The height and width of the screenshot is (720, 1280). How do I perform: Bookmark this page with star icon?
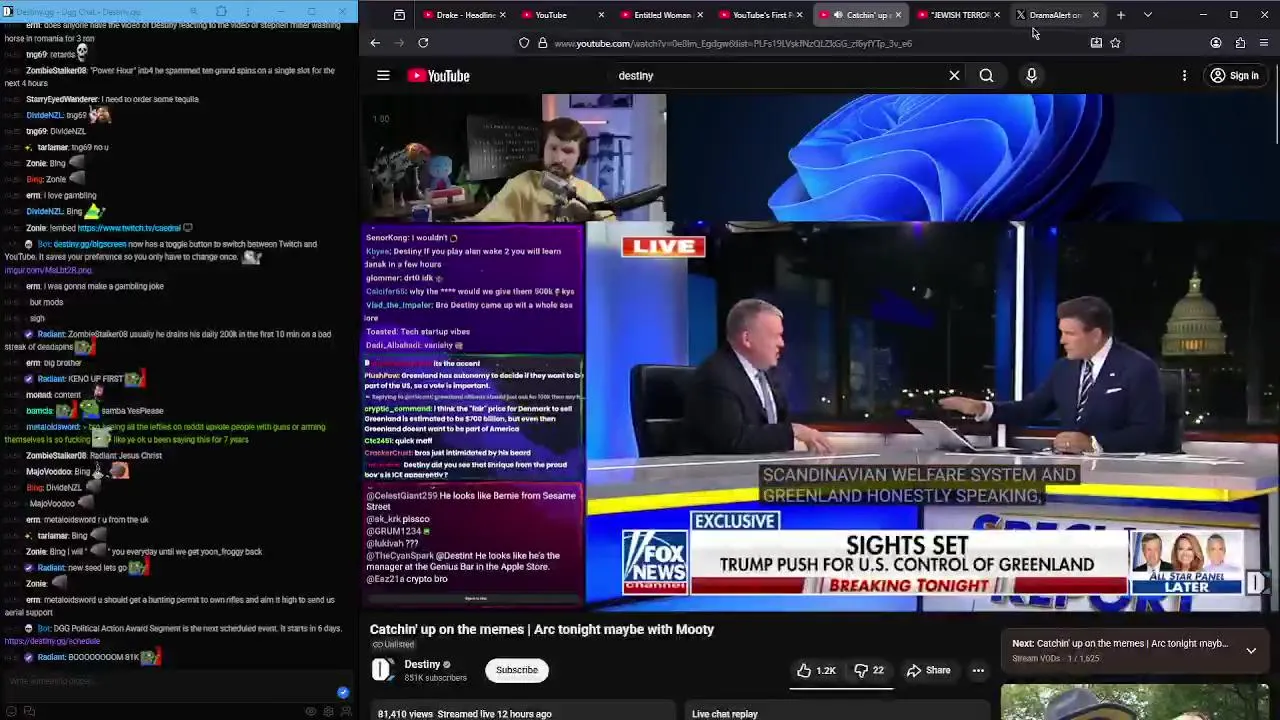pyautogui.click(x=1115, y=43)
